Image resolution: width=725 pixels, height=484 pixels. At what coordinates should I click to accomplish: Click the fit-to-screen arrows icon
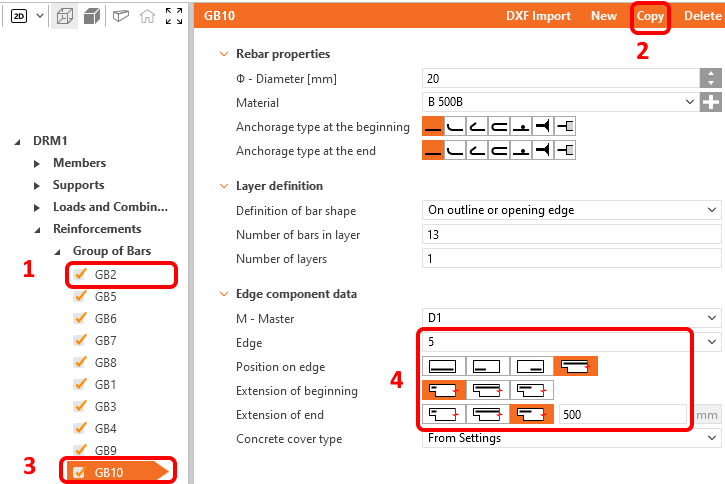[x=174, y=16]
